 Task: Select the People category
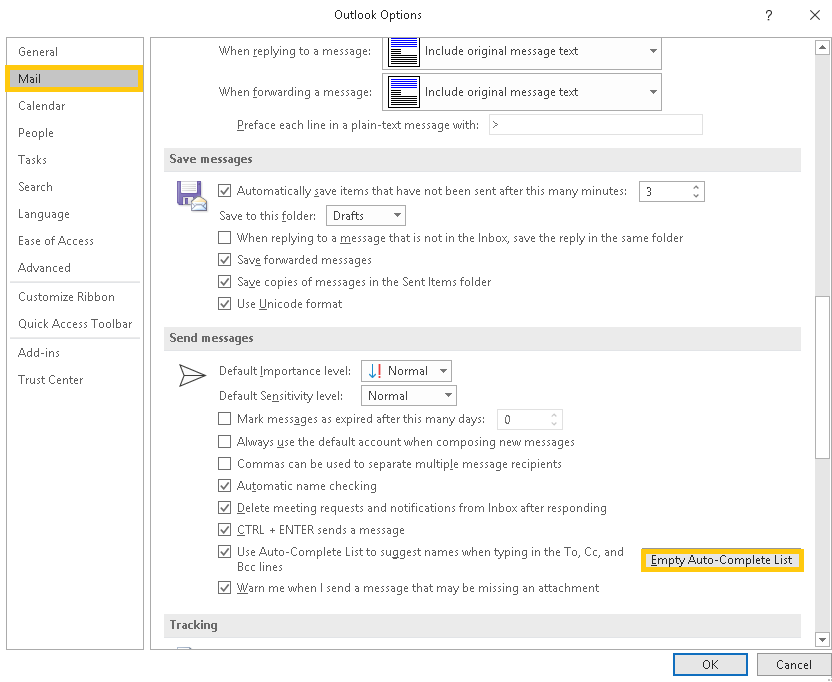click(x=75, y=133)
